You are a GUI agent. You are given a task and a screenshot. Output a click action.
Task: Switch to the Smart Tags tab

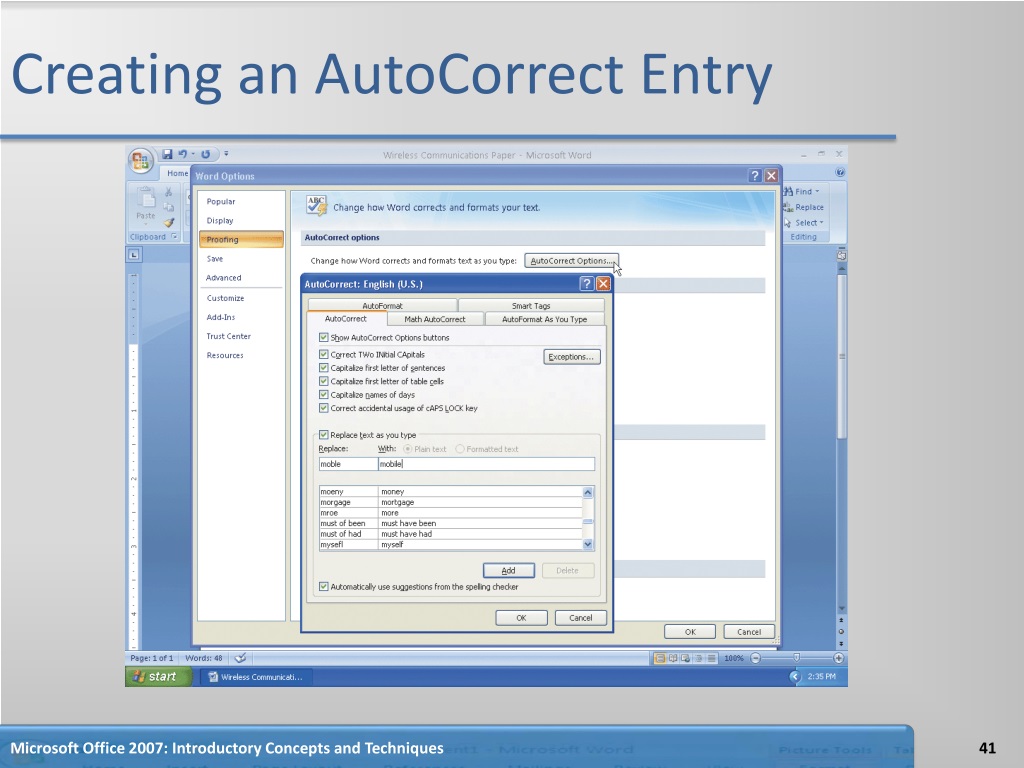pos(531,305)
